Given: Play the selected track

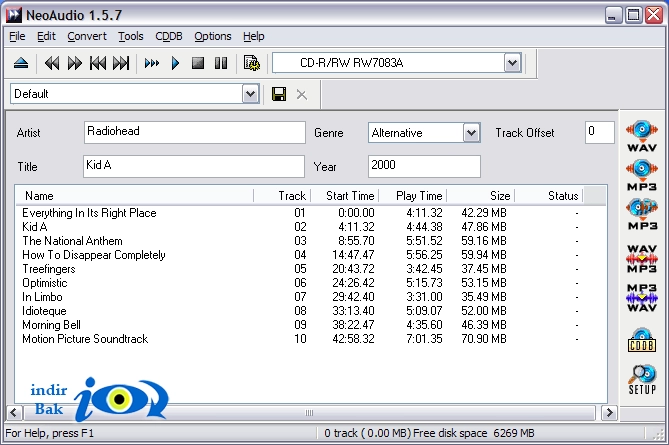Looking at the screenshot, I should (x=175, y=64).
